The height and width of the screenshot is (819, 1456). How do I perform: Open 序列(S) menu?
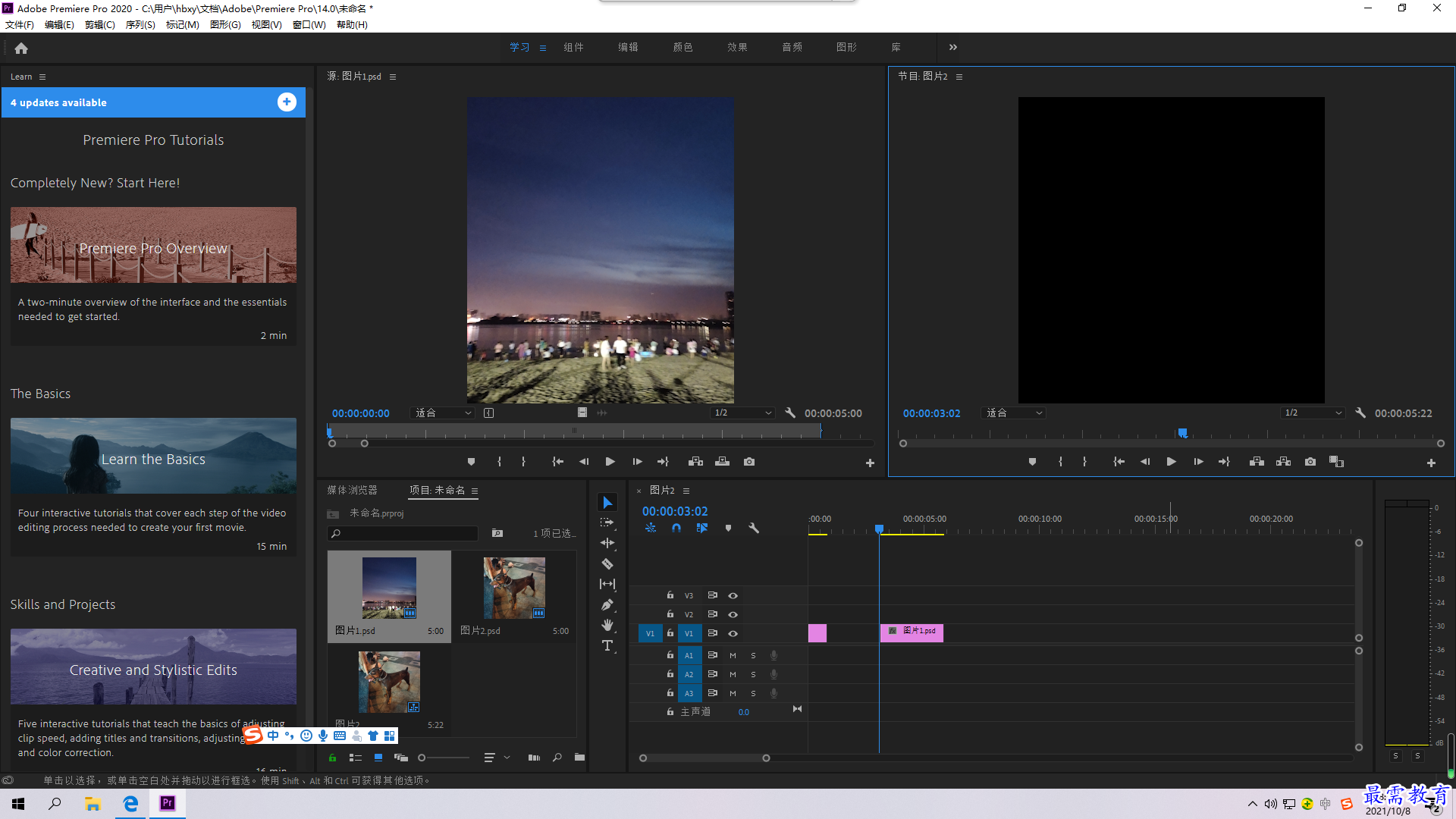pos(140,25)
